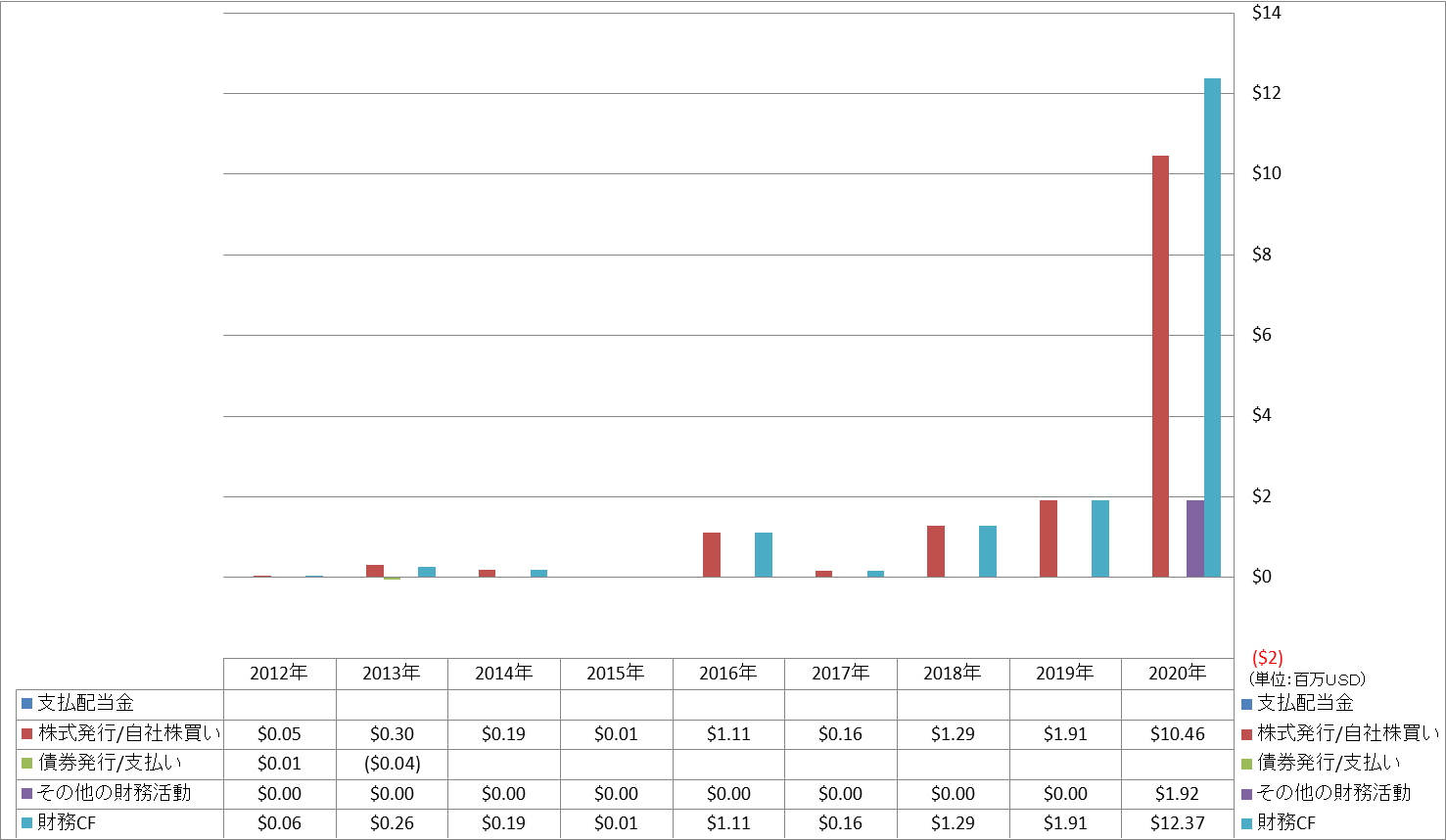Click the blue 支払配当金 swatch in right legend

(x=1246, y=704)
